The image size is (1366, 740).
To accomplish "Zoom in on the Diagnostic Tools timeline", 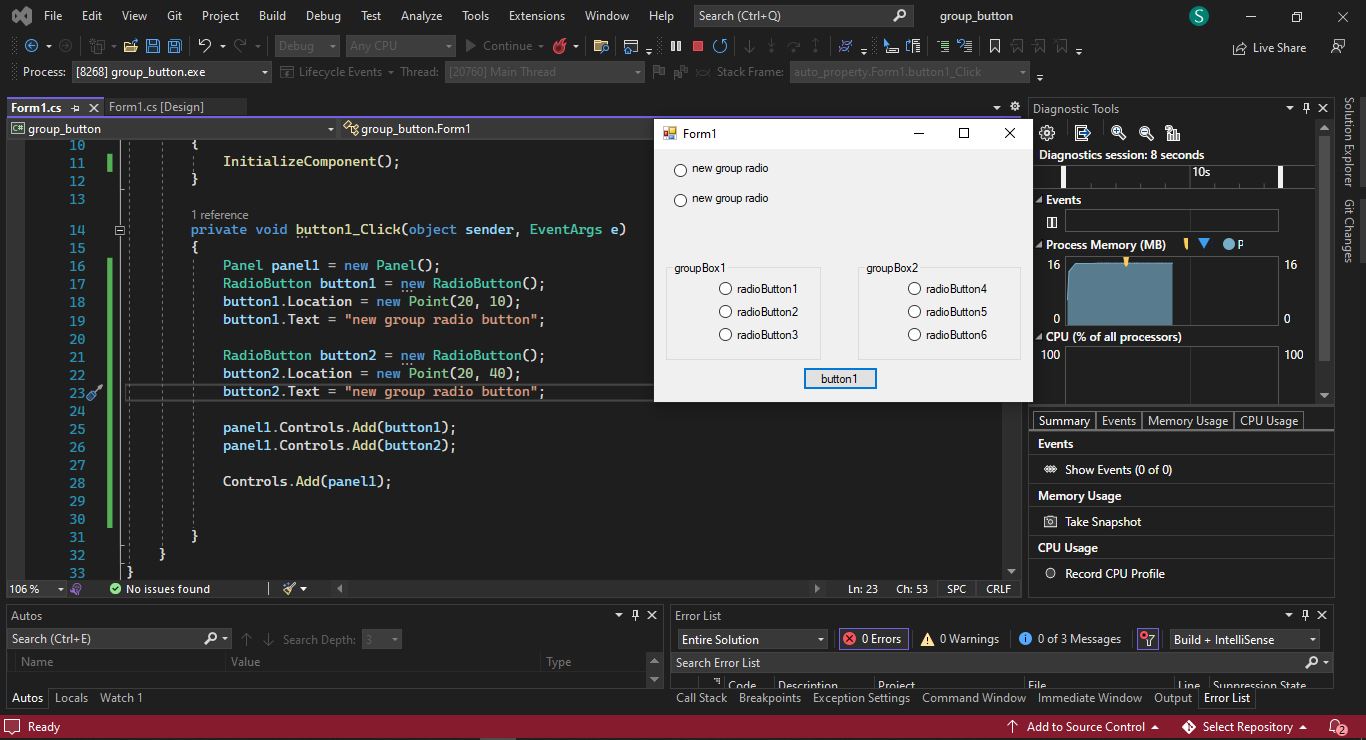I will 1118,133.
